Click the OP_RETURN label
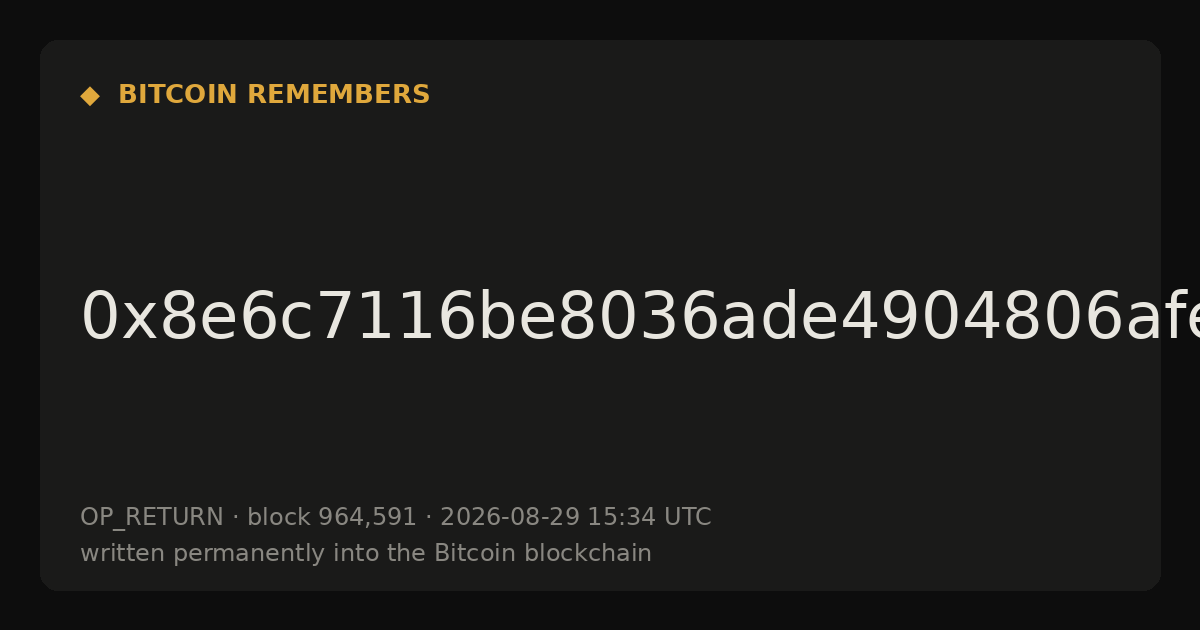Image resolution: width=1200 pixels, height=630 pixels. pyautogui.click(x=152, y=518)
